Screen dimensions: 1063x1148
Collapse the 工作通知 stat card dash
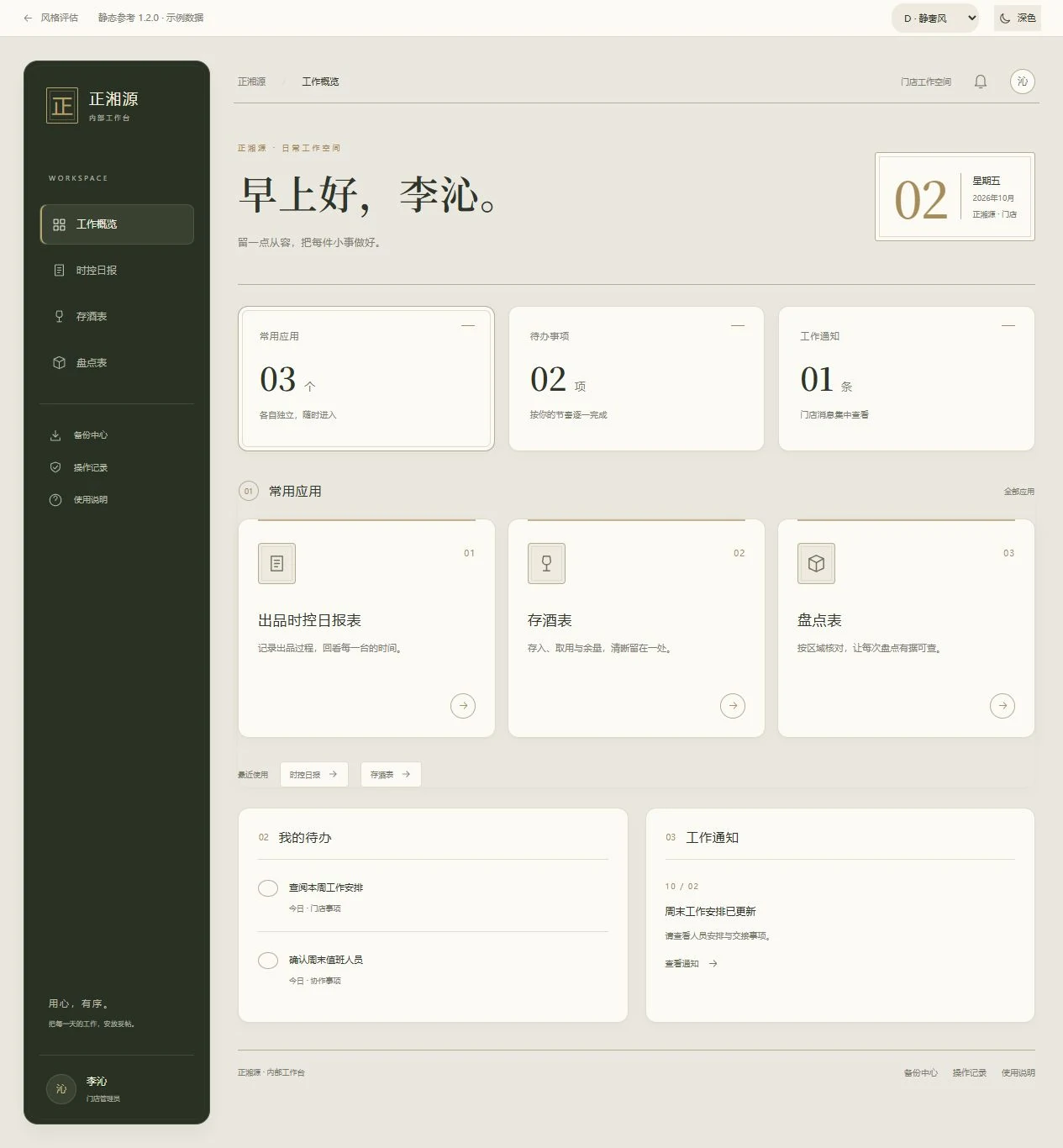1008,325
